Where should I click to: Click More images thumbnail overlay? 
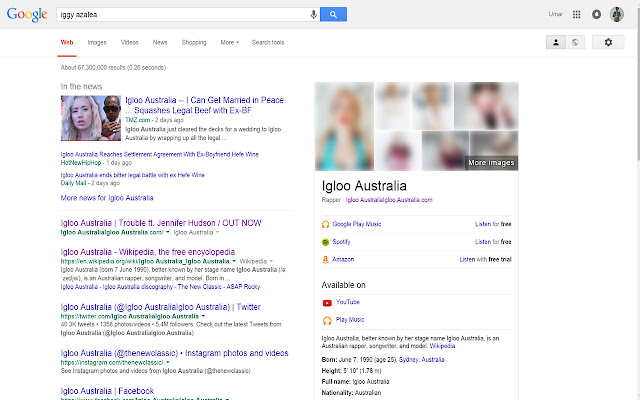(x=491, y=161)
